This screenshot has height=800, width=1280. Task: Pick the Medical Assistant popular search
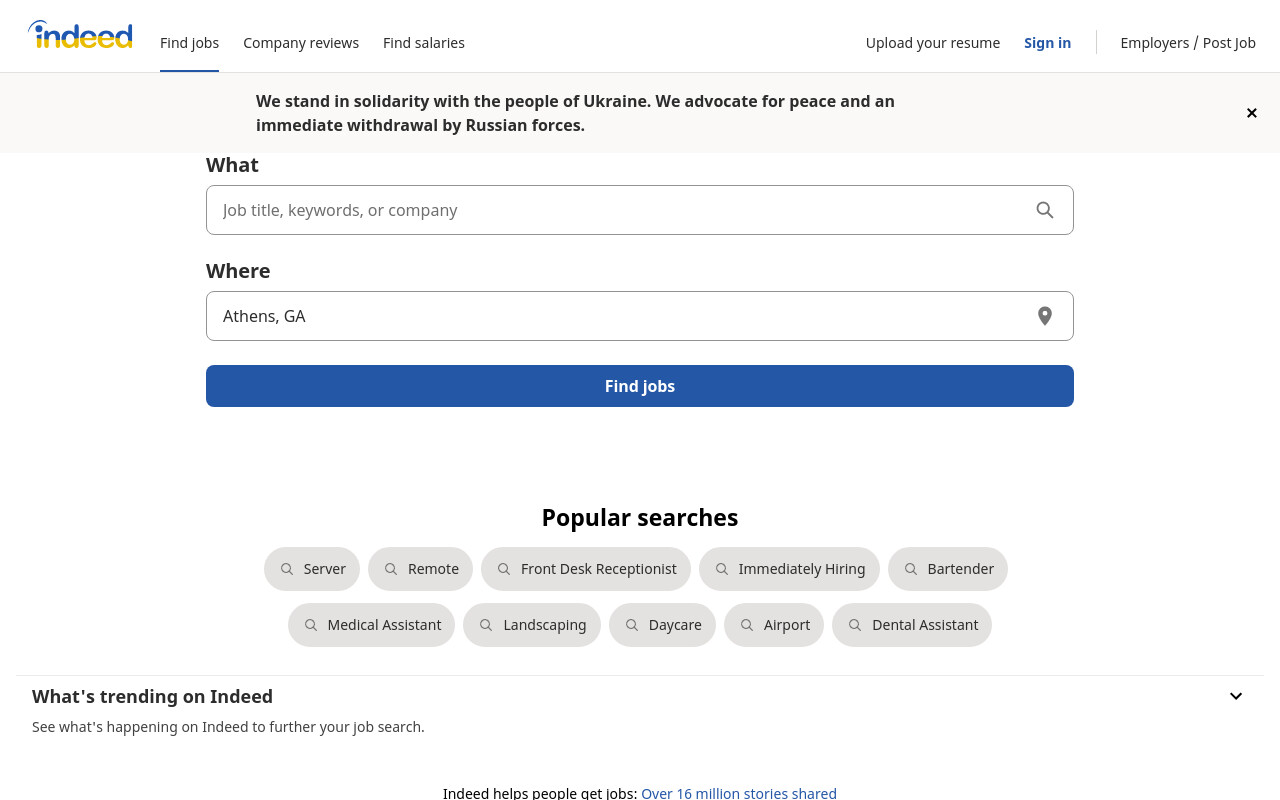coord(371,625)
